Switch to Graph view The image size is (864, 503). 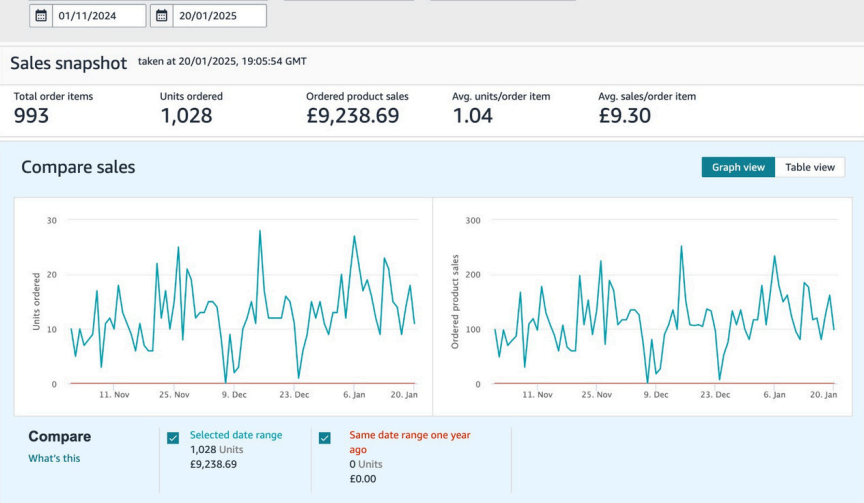[738, 167]
